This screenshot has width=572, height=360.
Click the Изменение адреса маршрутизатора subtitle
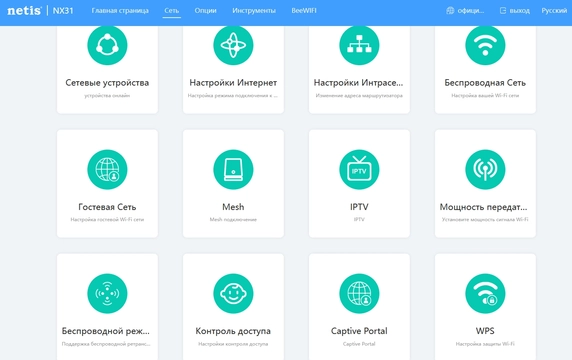click(x=359, y=96)
